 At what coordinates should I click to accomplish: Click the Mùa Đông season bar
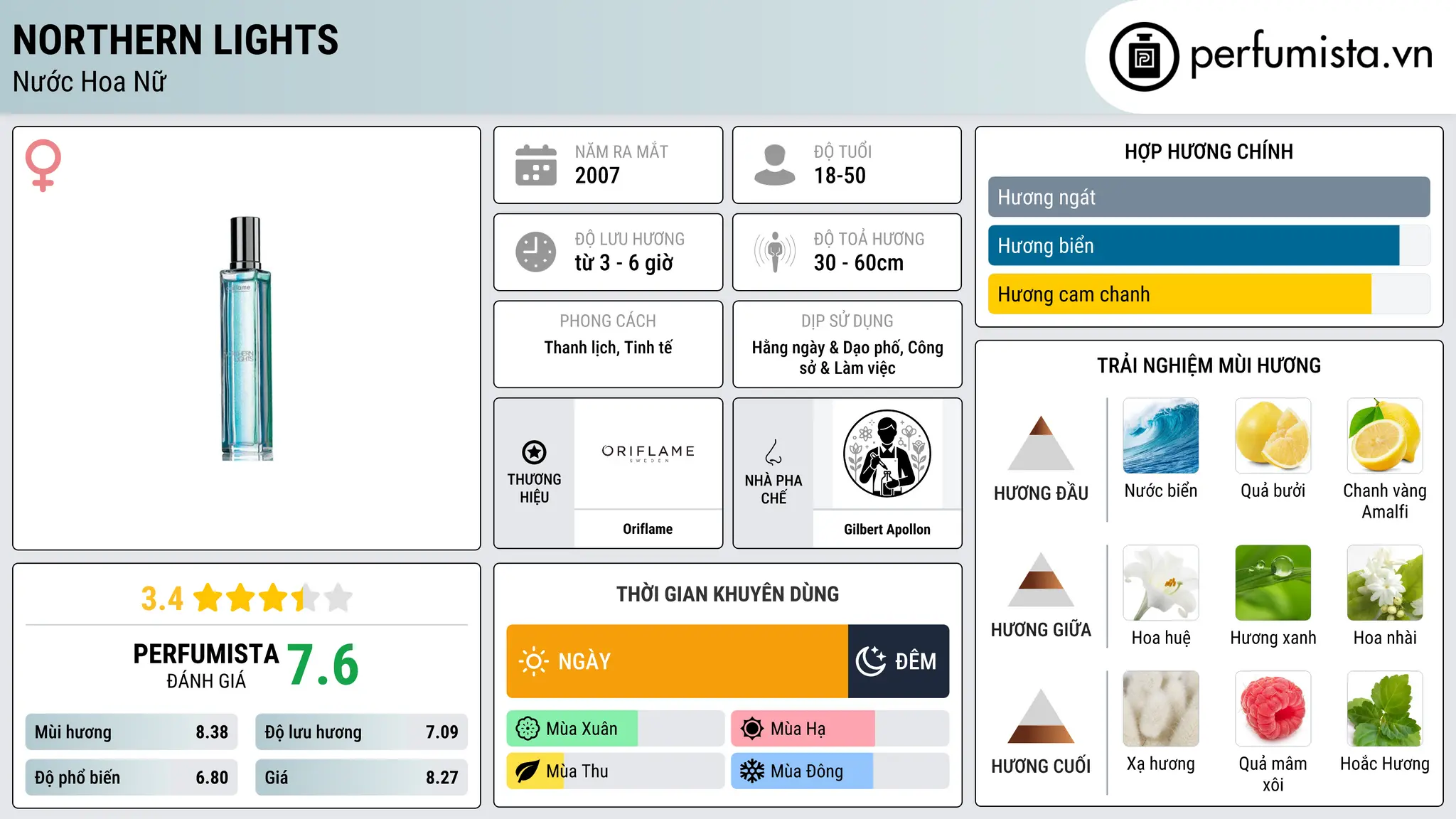tap(840, 771)
